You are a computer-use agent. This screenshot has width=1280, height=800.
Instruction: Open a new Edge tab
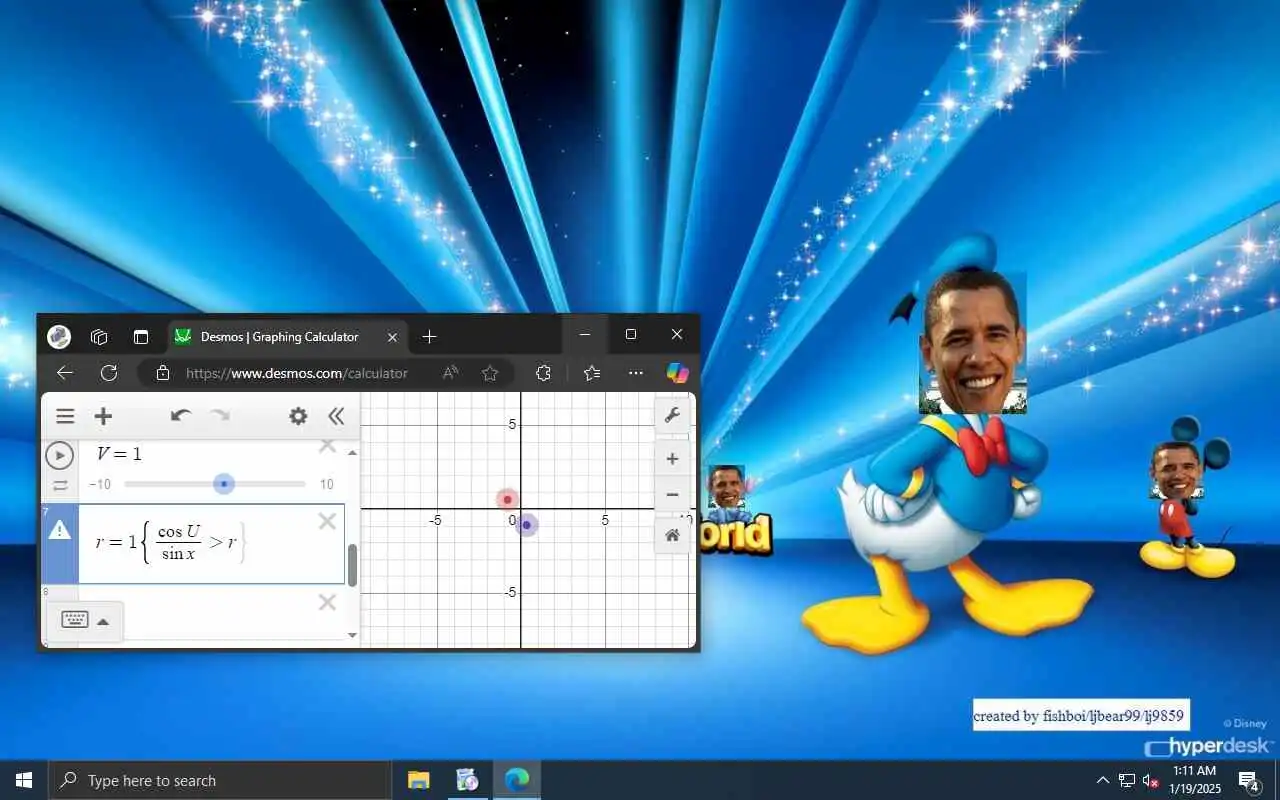click(429, 337)
